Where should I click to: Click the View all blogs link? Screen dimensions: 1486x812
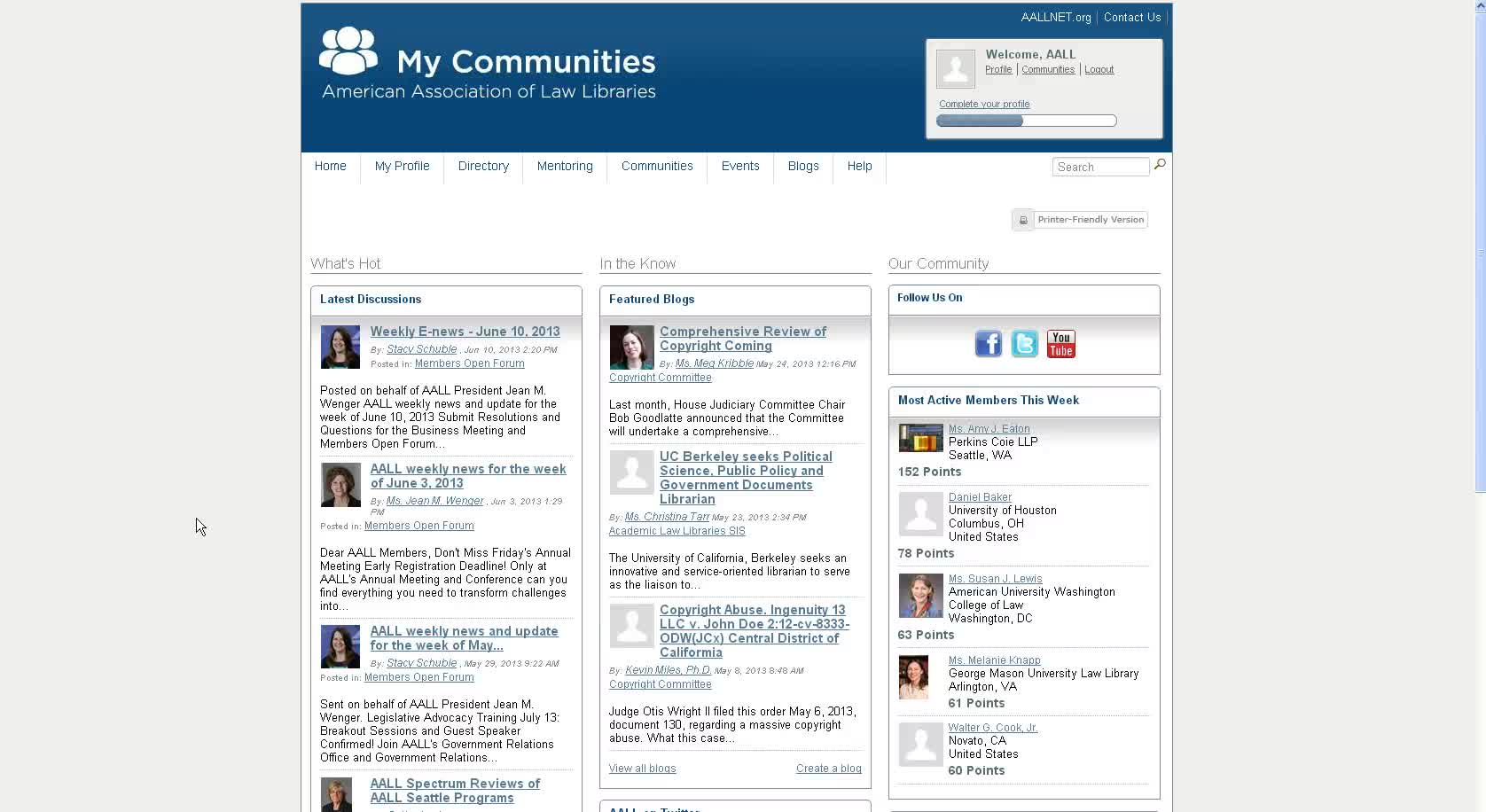643,769
